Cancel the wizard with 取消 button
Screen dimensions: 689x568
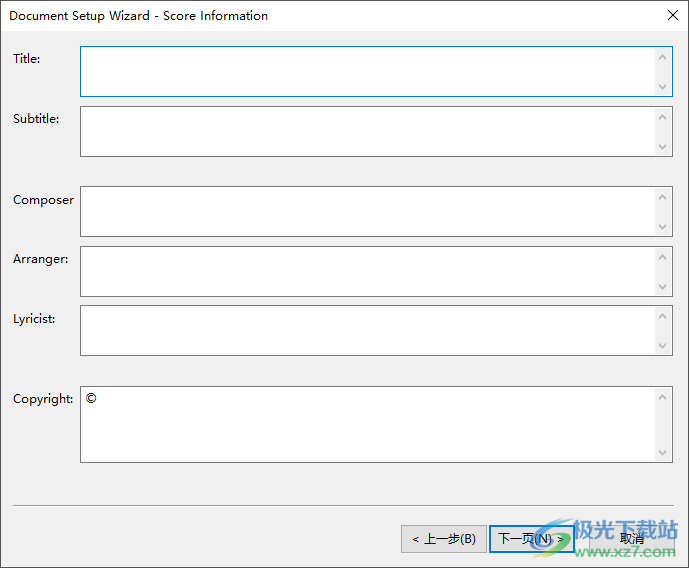[x=632, y=539]
